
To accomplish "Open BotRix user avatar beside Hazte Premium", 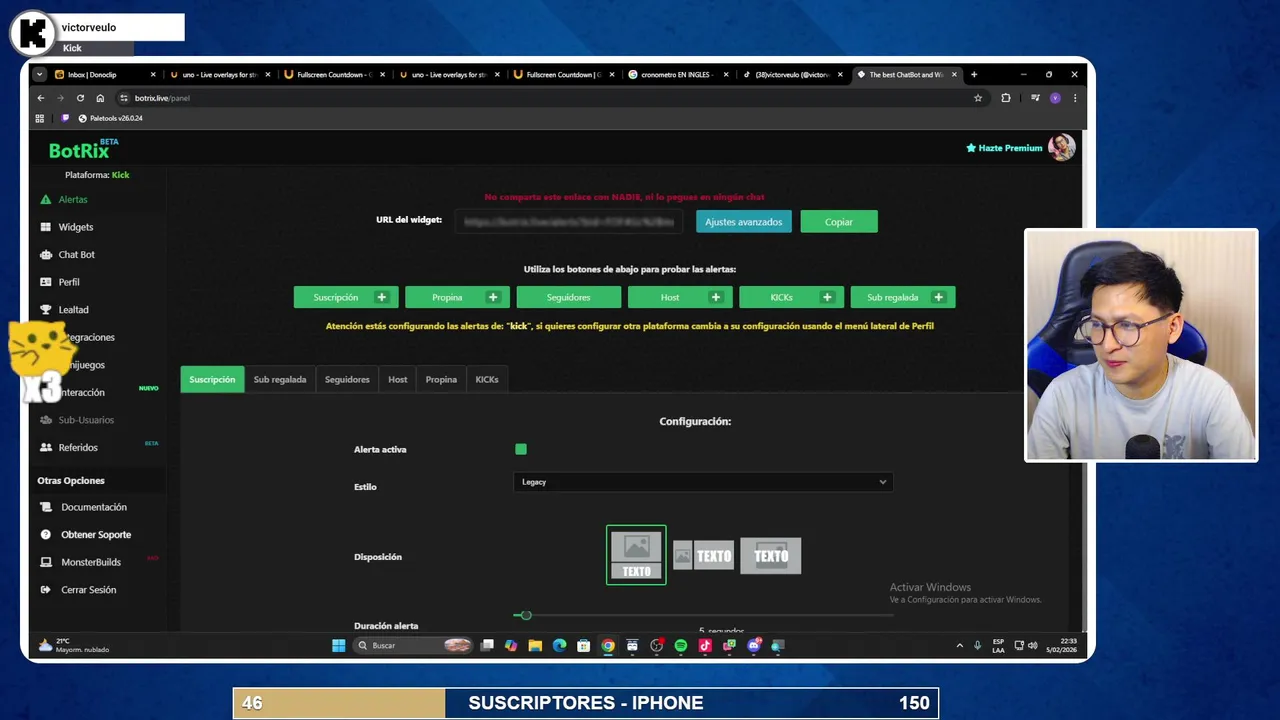I will tap(1061, 147).
